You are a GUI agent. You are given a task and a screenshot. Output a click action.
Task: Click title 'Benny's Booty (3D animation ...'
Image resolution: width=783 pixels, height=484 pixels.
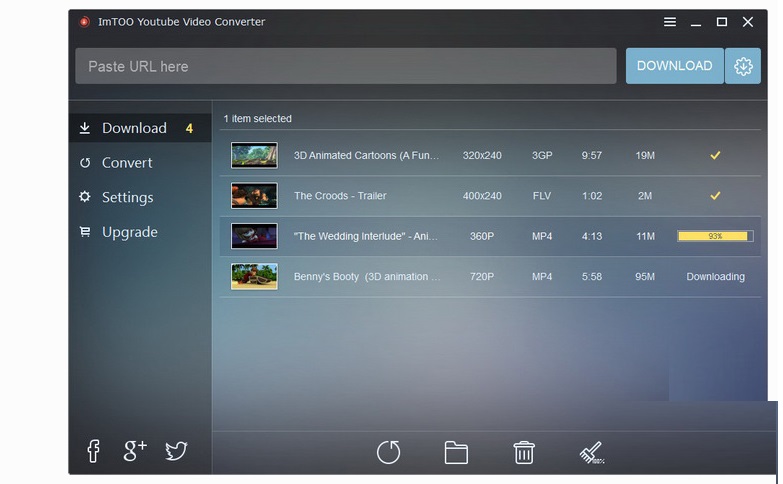pyautogui.click(x=367, y=277)
